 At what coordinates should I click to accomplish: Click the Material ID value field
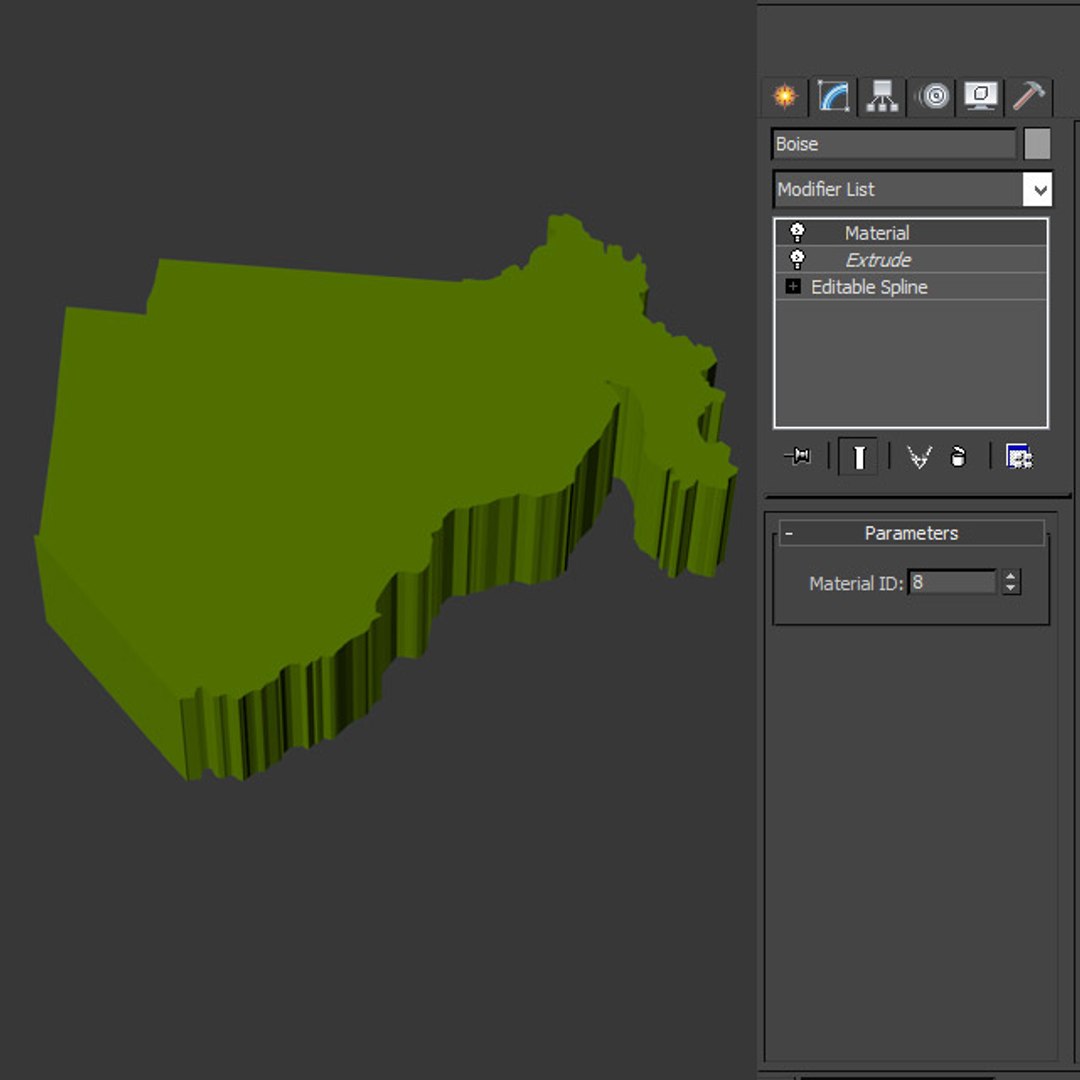click(952, 583)
